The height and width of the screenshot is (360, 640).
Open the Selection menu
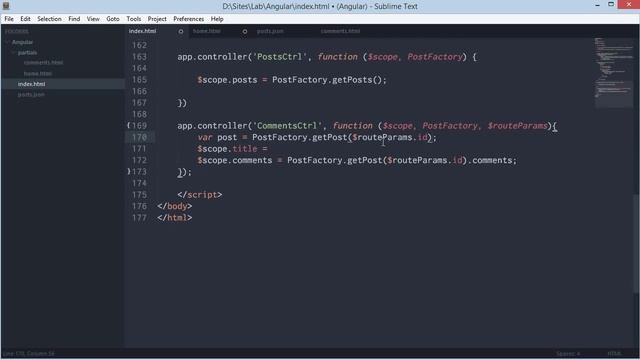click(49, 19)
